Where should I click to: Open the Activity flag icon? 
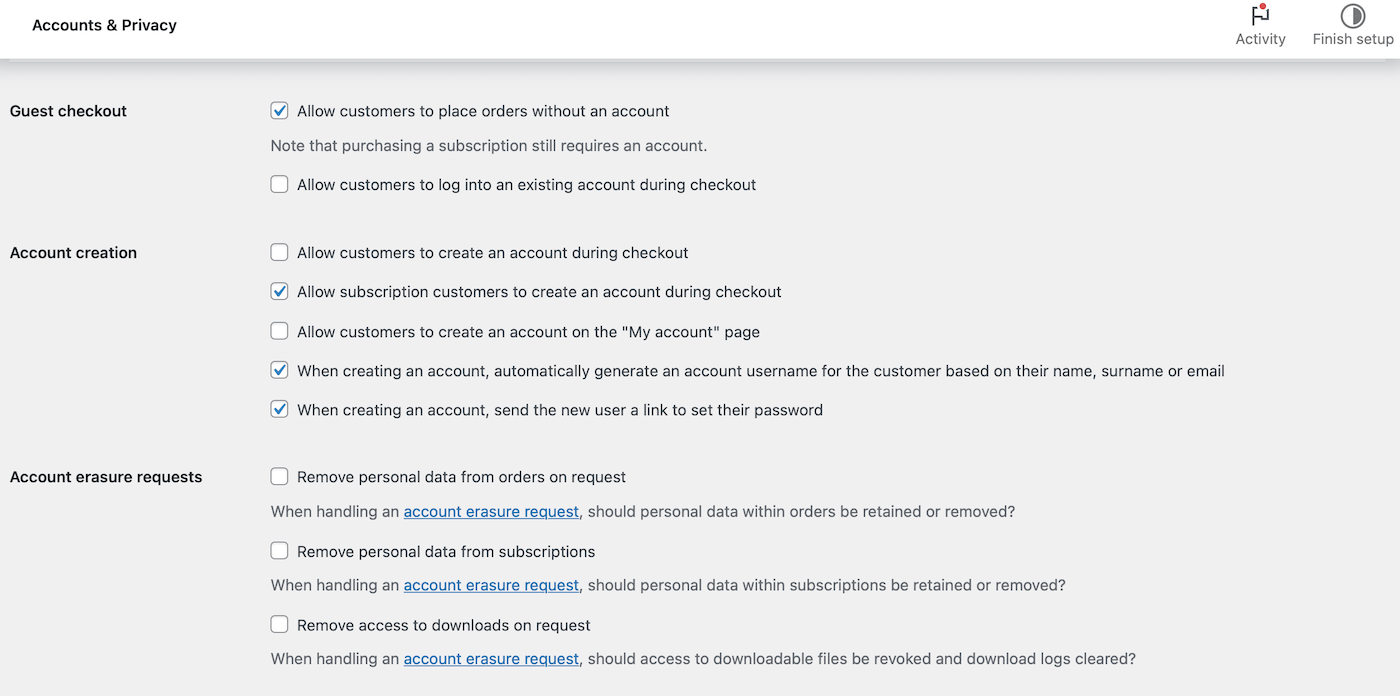1260,16
